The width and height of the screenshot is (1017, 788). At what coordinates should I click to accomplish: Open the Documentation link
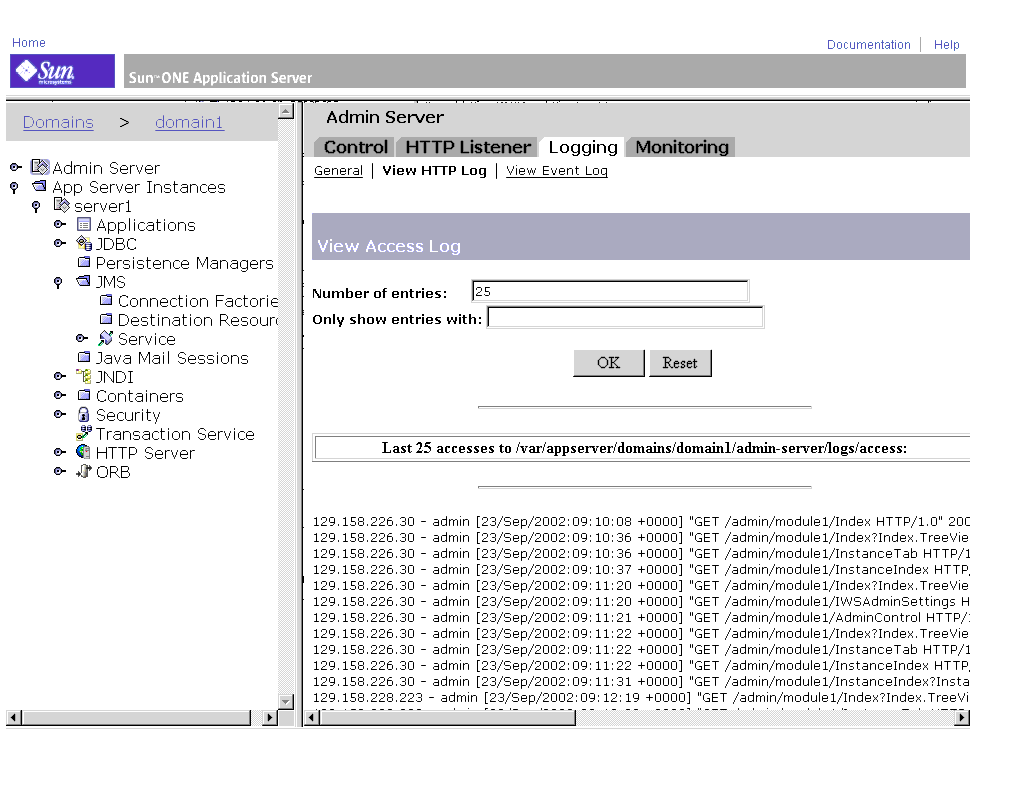[868, 45]
